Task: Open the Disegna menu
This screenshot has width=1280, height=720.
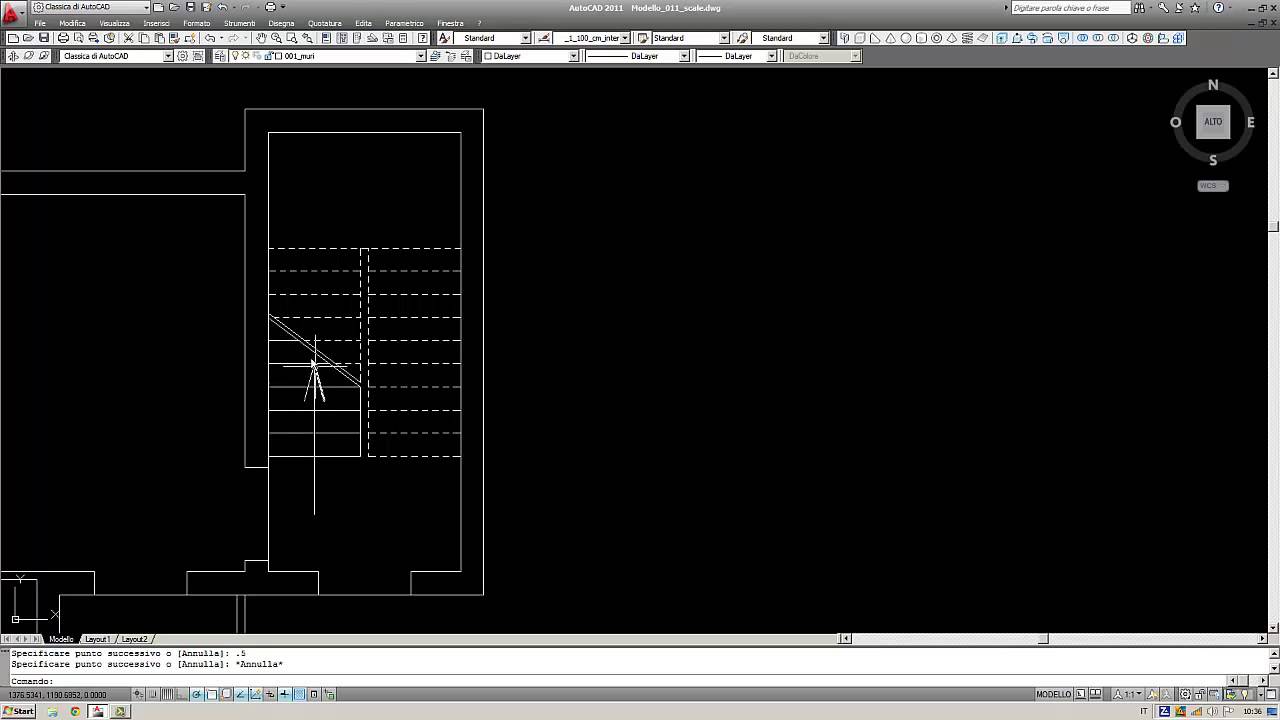Action: click(x=281, y=23)
